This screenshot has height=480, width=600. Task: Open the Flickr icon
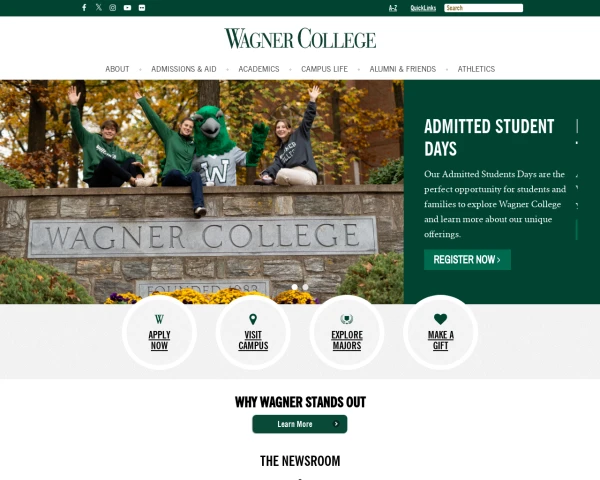pos(142,8)
